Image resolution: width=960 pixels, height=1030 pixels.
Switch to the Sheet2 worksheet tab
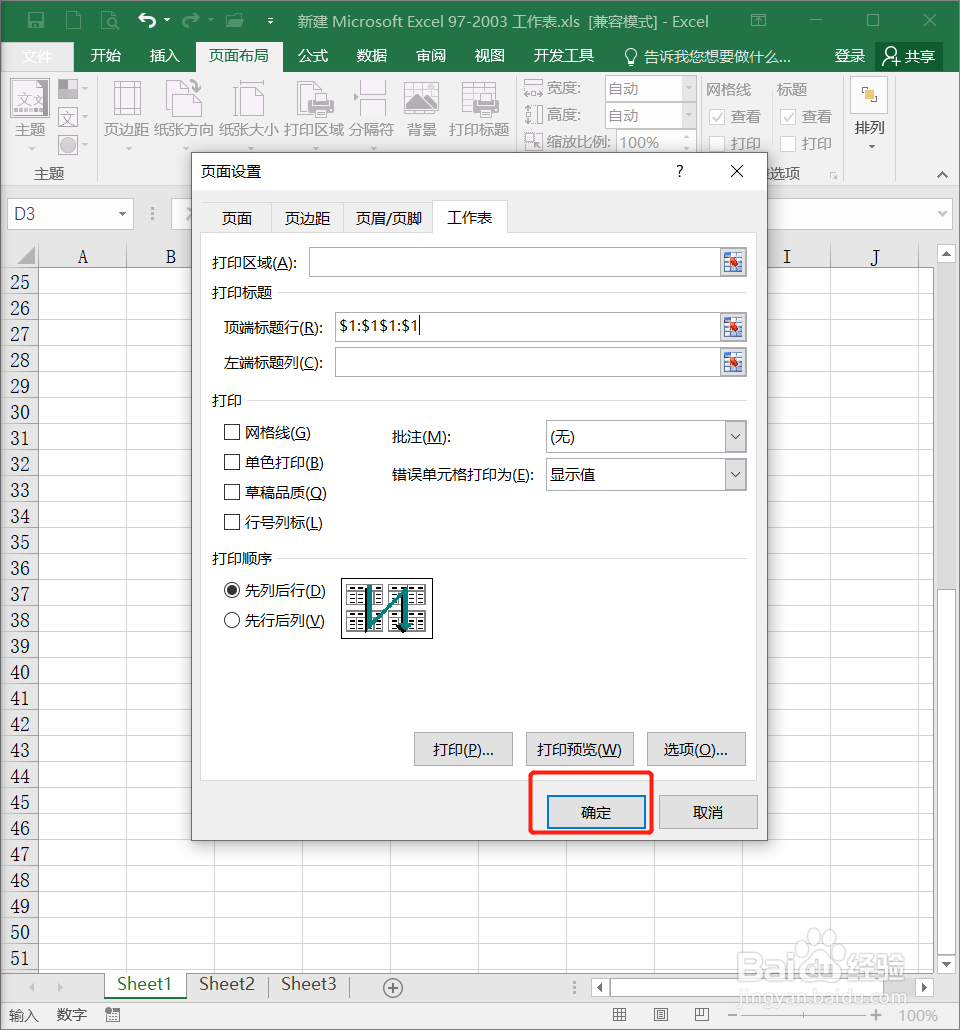(226, 984)
